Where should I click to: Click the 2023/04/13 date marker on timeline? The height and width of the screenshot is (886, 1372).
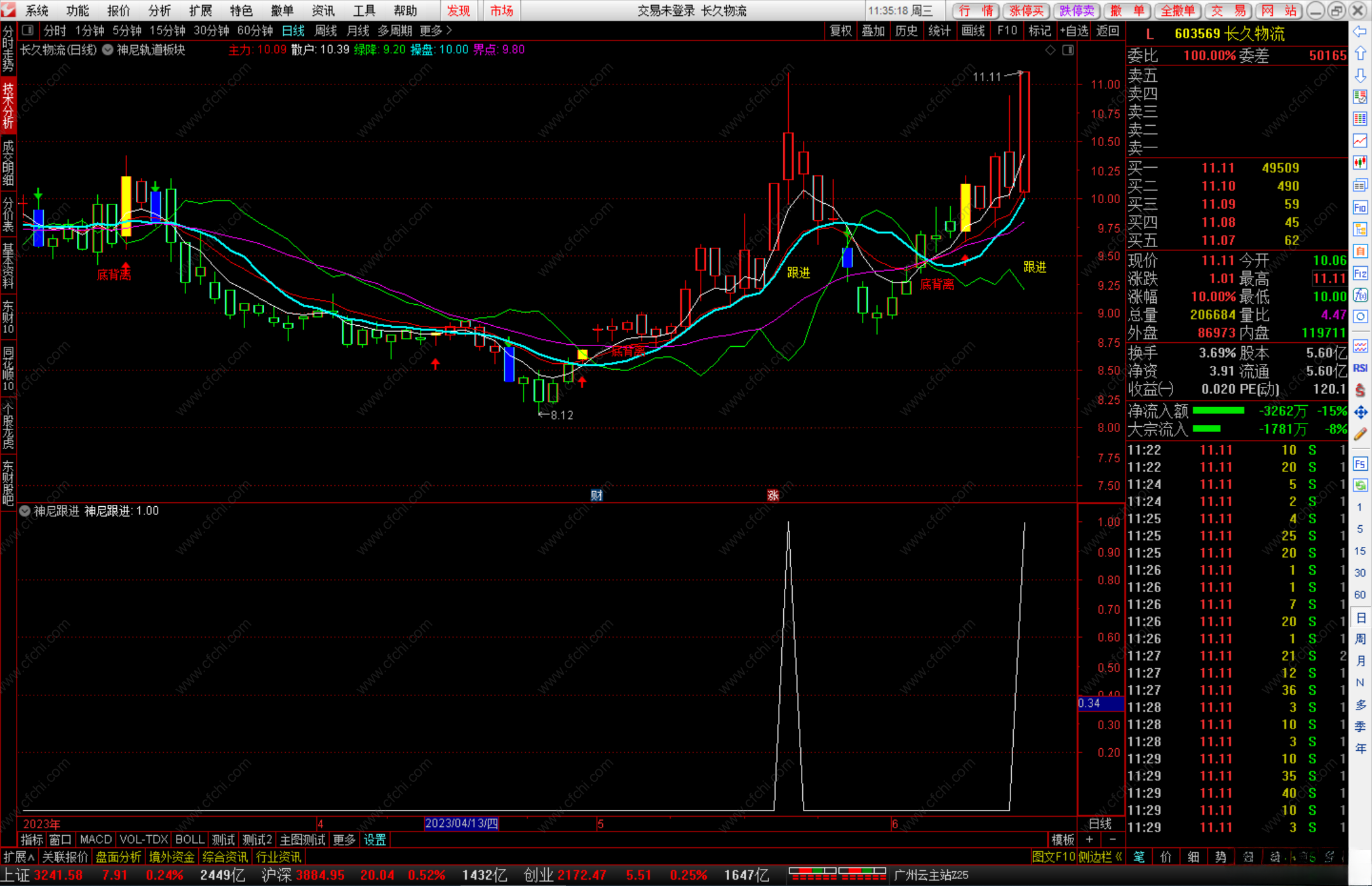(x=462, y=824)
